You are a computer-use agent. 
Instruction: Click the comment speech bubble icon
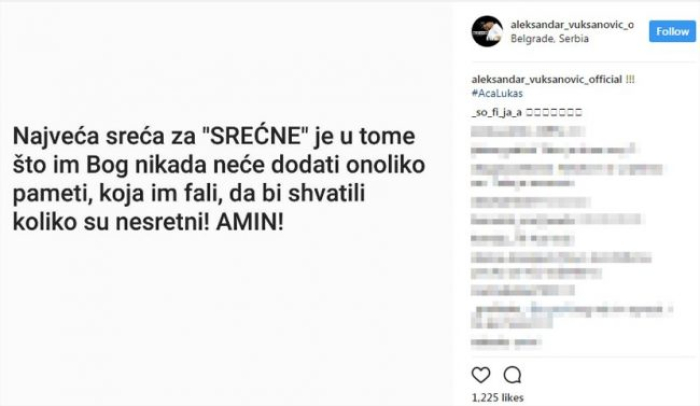coord(512,375)
